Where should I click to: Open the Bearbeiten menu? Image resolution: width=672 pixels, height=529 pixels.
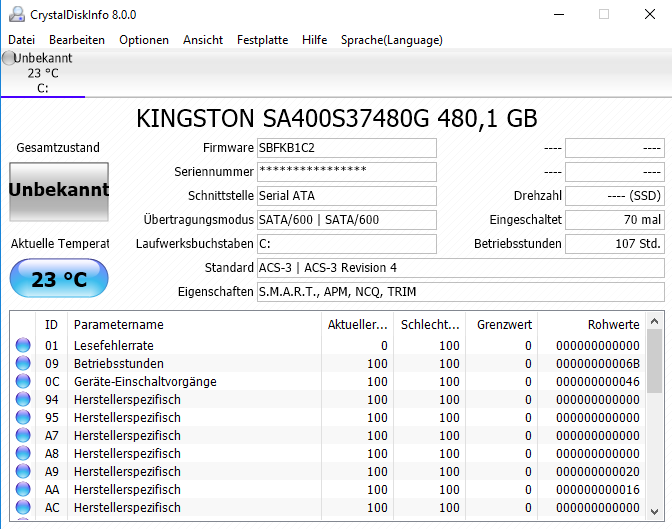tap(77, 40)
